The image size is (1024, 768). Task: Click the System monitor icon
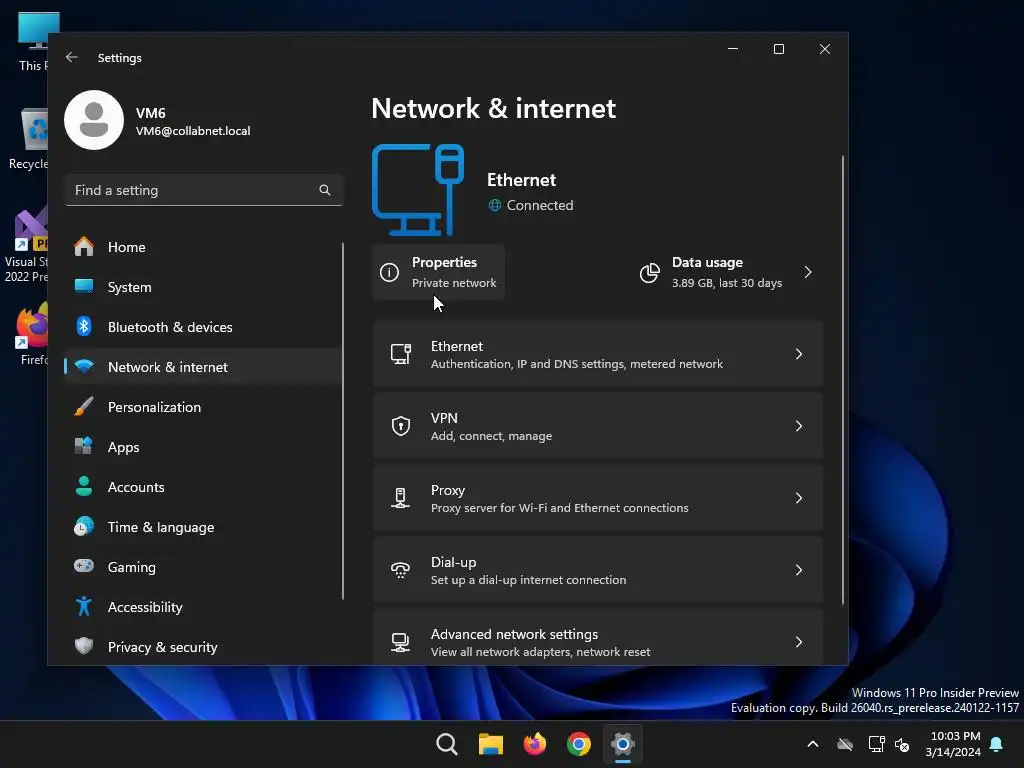point(84,287)
